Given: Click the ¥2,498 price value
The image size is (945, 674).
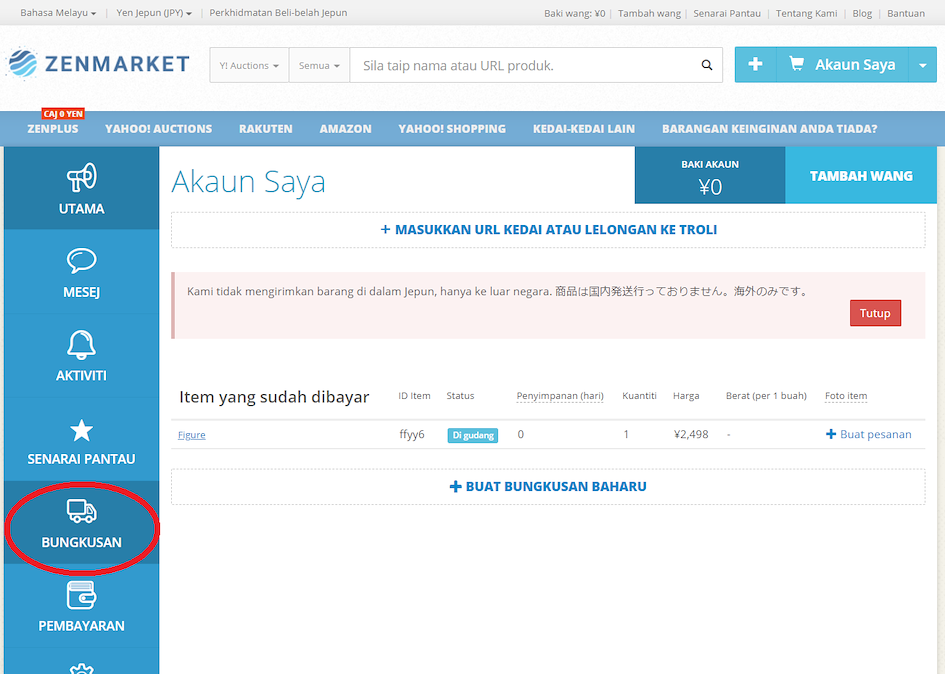Looking at the screenshot, I should 691,434.
